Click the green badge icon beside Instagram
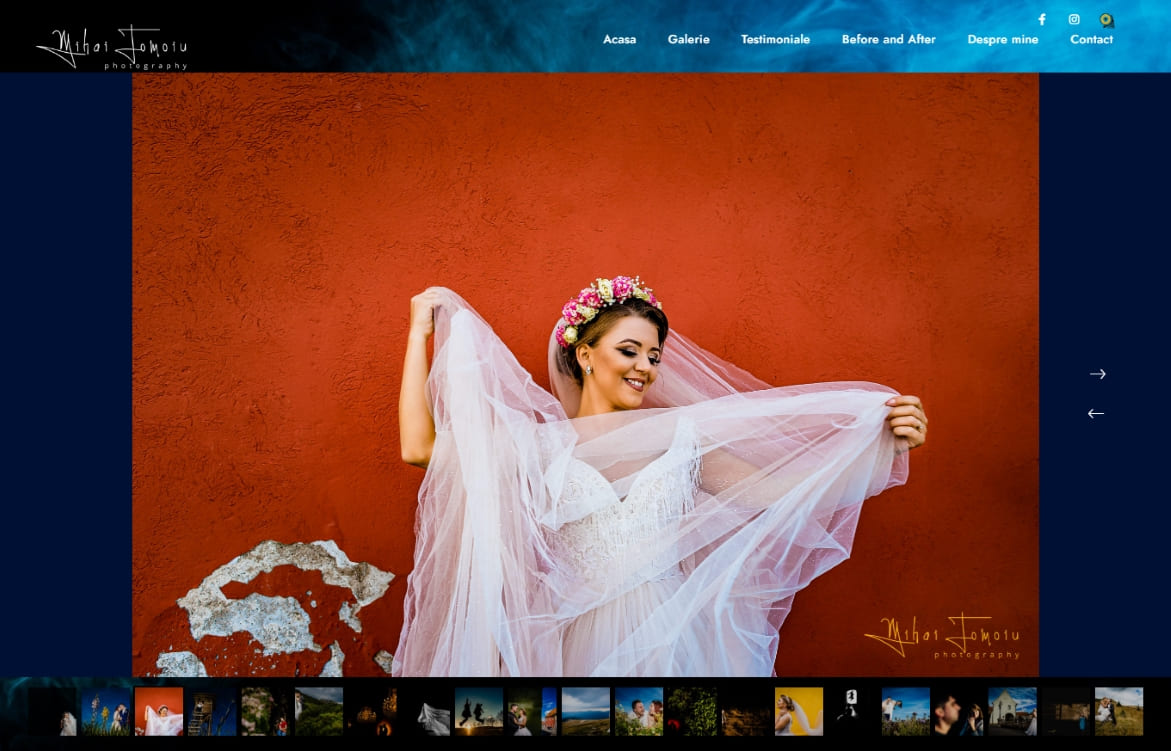 pos(1106,20)
